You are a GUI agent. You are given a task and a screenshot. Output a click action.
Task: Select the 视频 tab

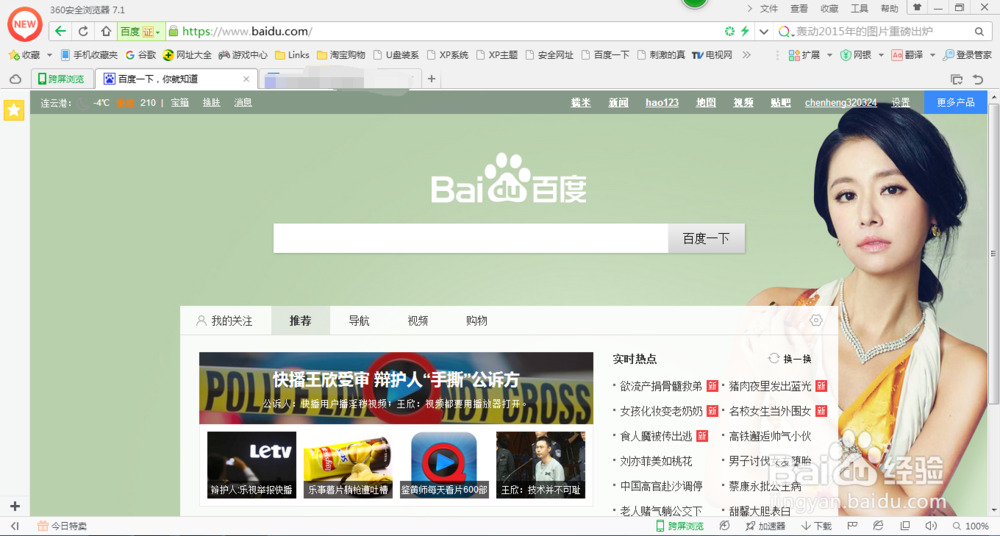tap(418, 321)
